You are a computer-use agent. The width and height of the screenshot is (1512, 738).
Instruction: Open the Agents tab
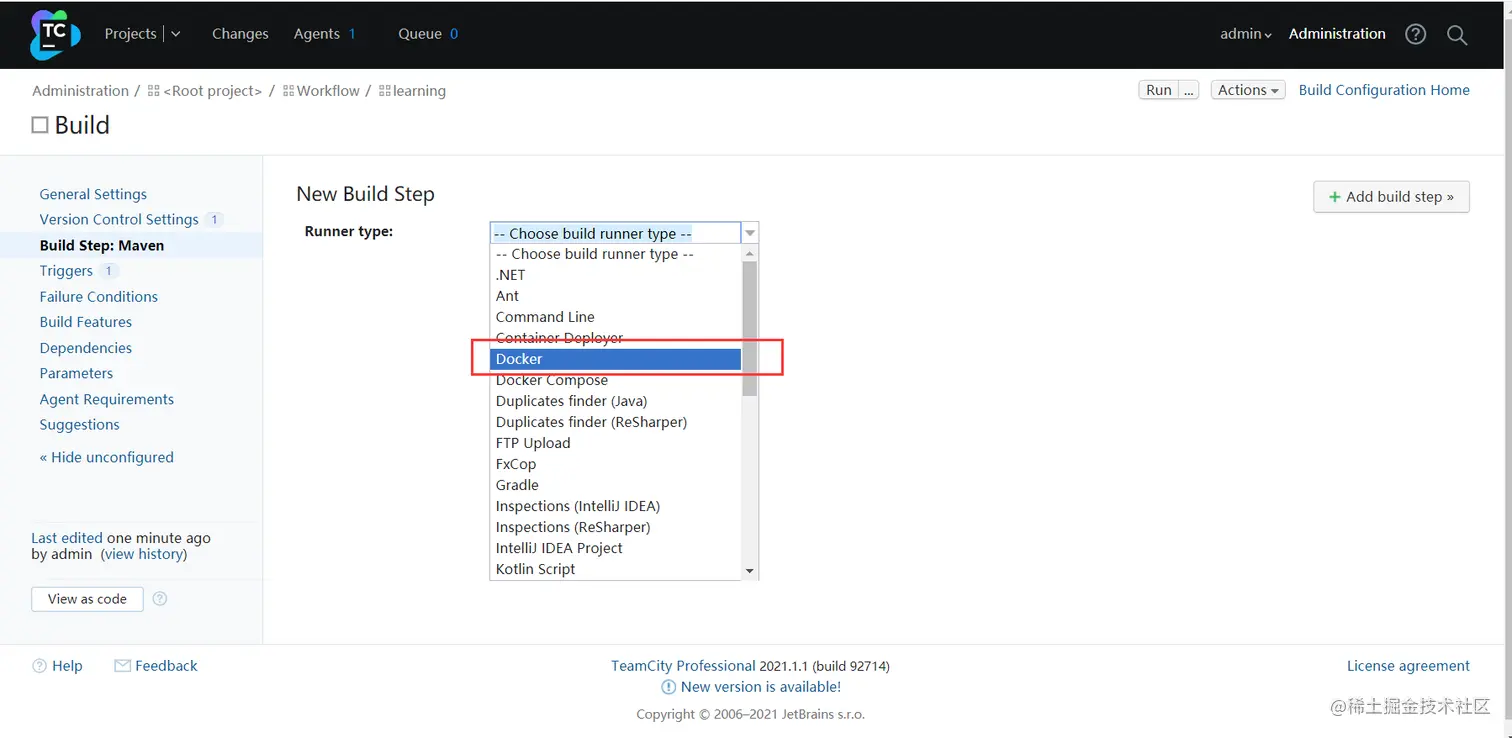click(x=317, y=34)
